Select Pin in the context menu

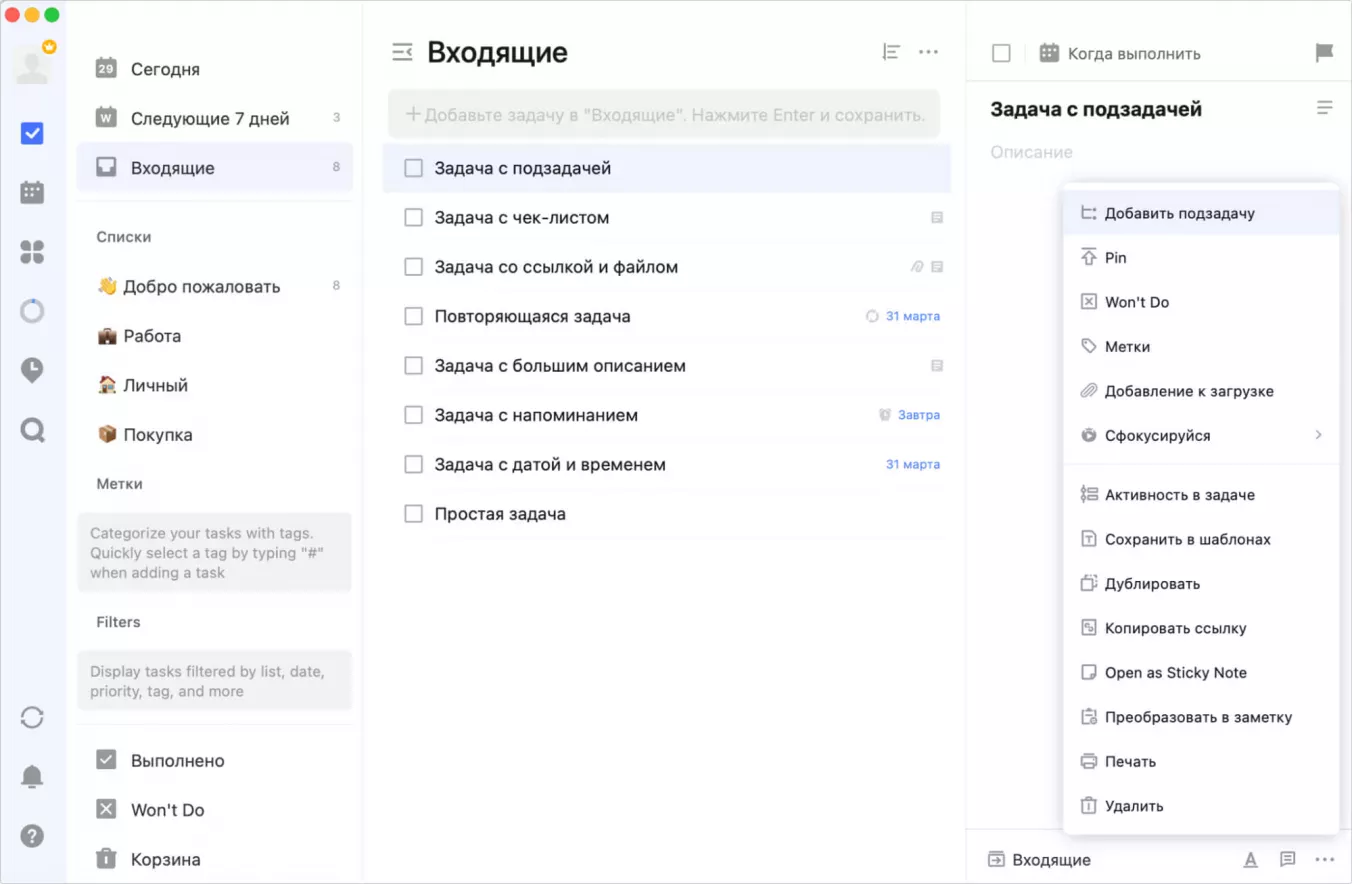click(x=1201, y=258)
